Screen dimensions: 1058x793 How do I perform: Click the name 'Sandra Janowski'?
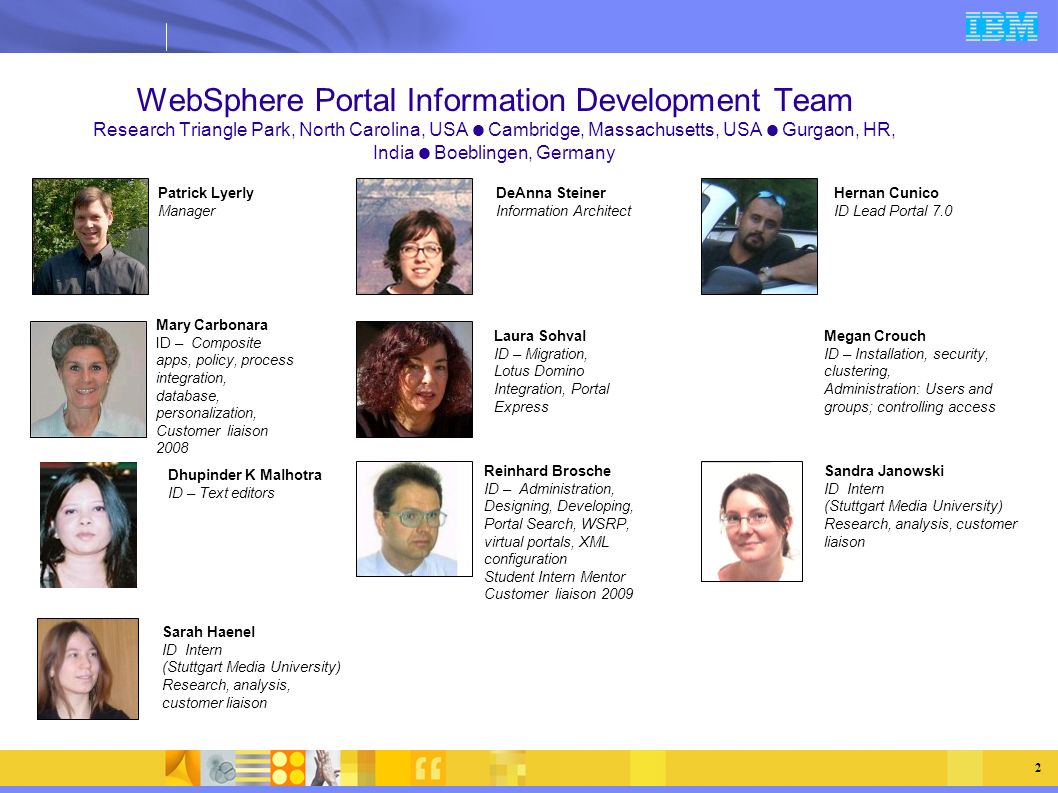pos(884,471)
